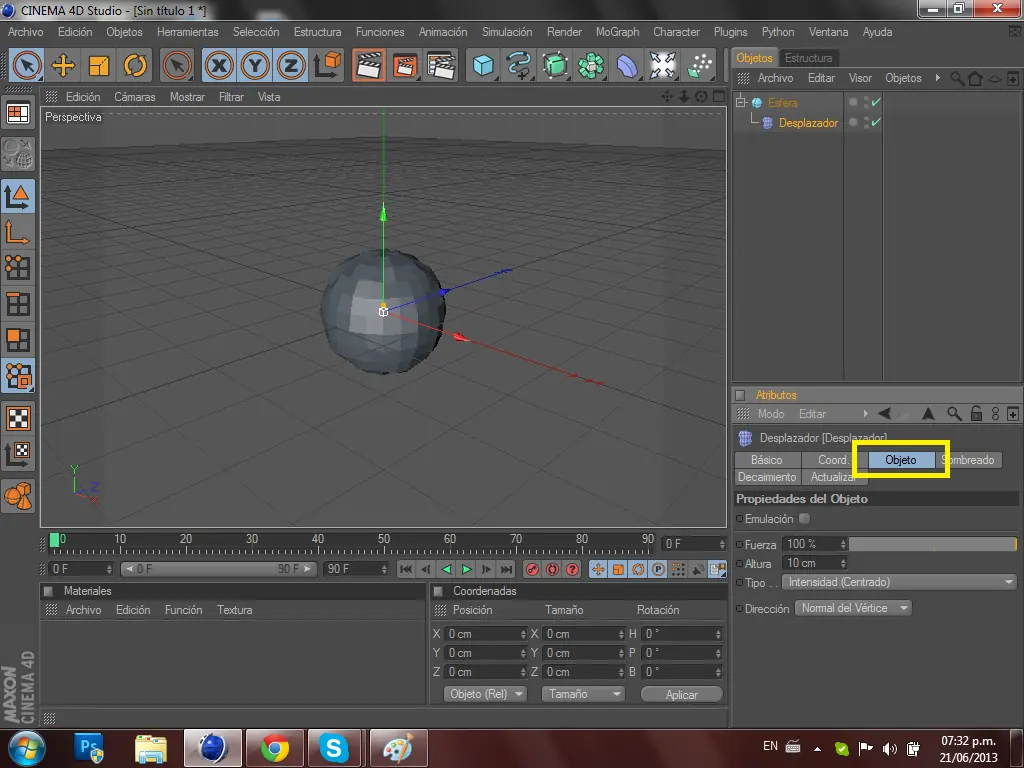The image size is (1024, 768).
Task: Click the record active objects button
Action: pyautogui.click(x=532, y=569)
